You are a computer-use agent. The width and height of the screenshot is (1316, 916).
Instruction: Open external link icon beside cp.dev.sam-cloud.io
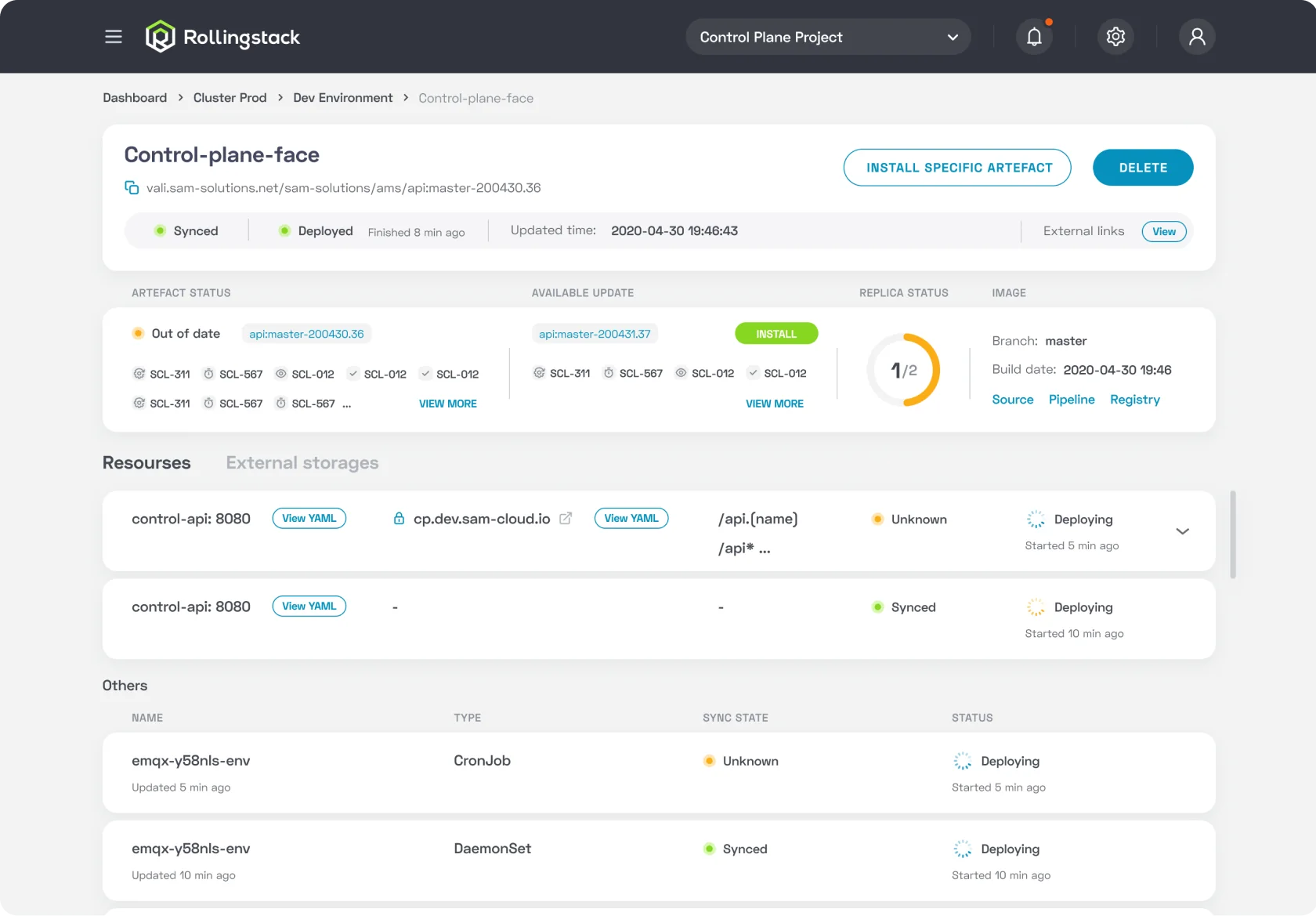[566, 518]
